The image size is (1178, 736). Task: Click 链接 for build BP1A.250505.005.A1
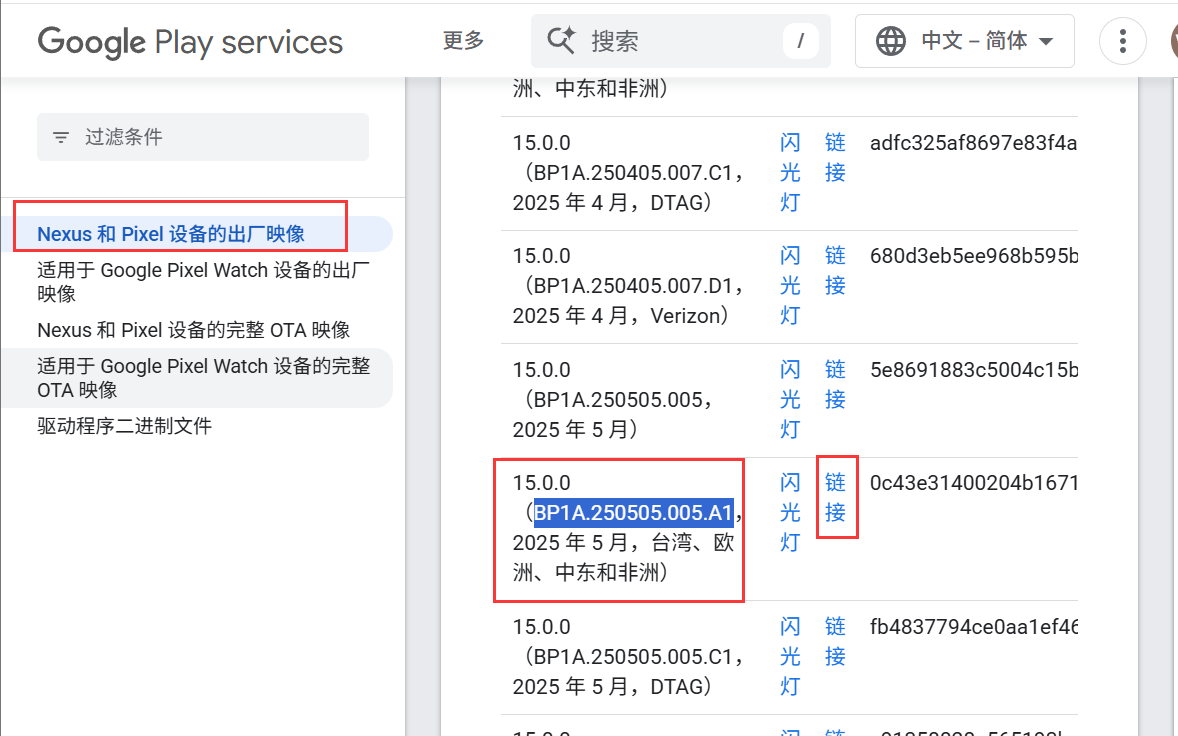pos(835,498)
